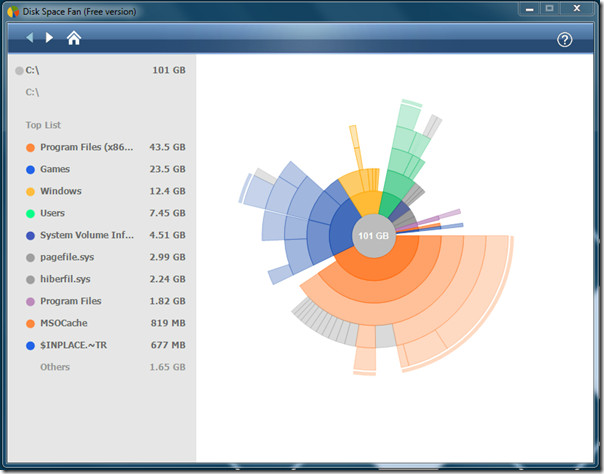Screen dimensions: 604x474
Task: Click the pagefile.sys list item
Action: (x=105, y=257)
